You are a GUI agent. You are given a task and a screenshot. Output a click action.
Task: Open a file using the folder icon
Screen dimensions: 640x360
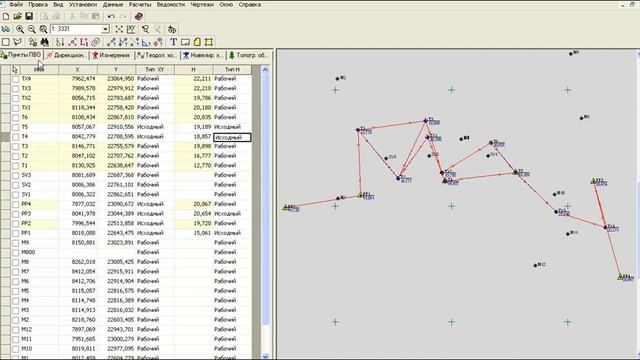17,16
